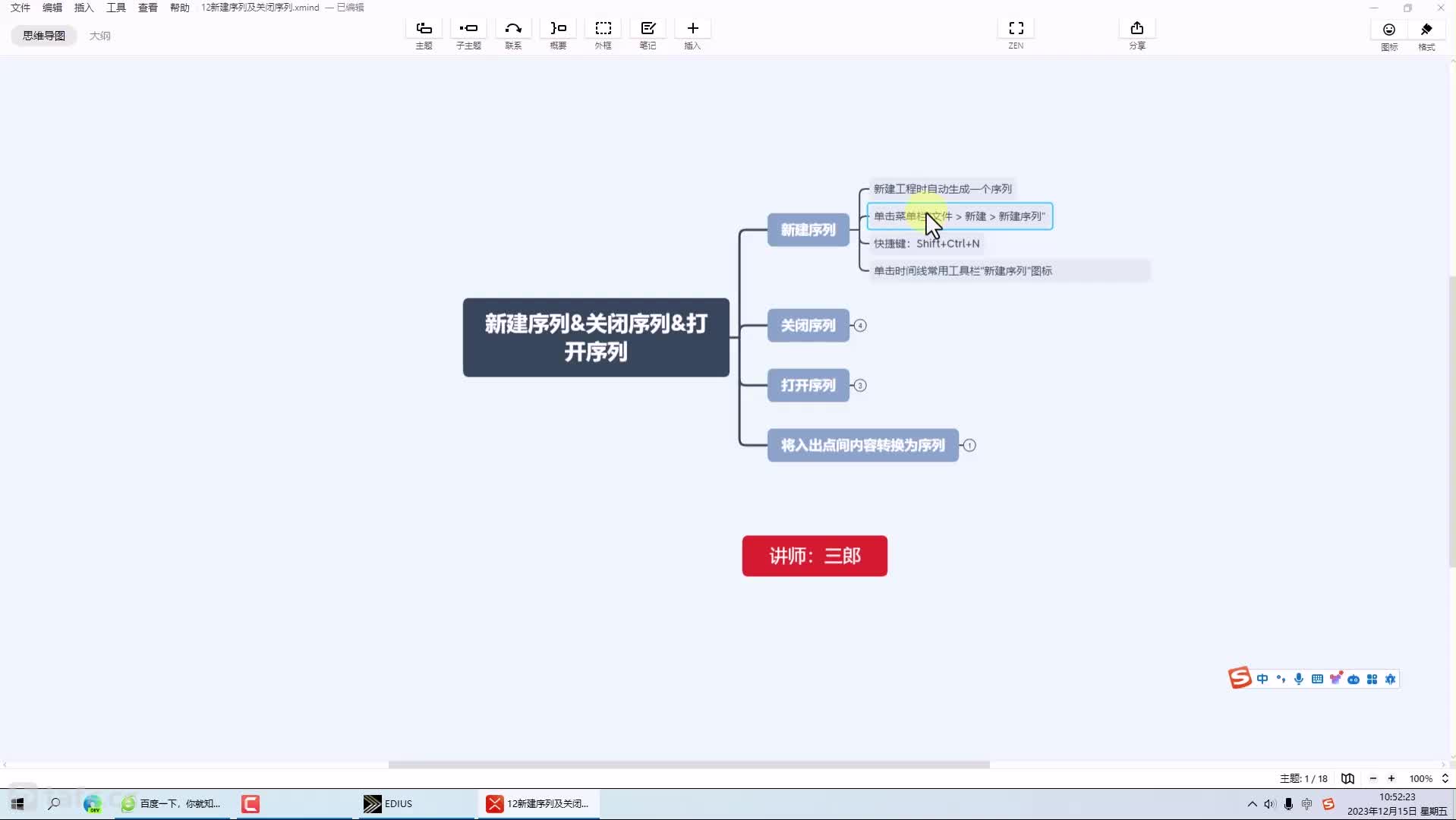Image resolution: width=1456 pixels, height=820 pixels.
Task: Click the taskbar search magnifier
Action: [x=54, y=803]
